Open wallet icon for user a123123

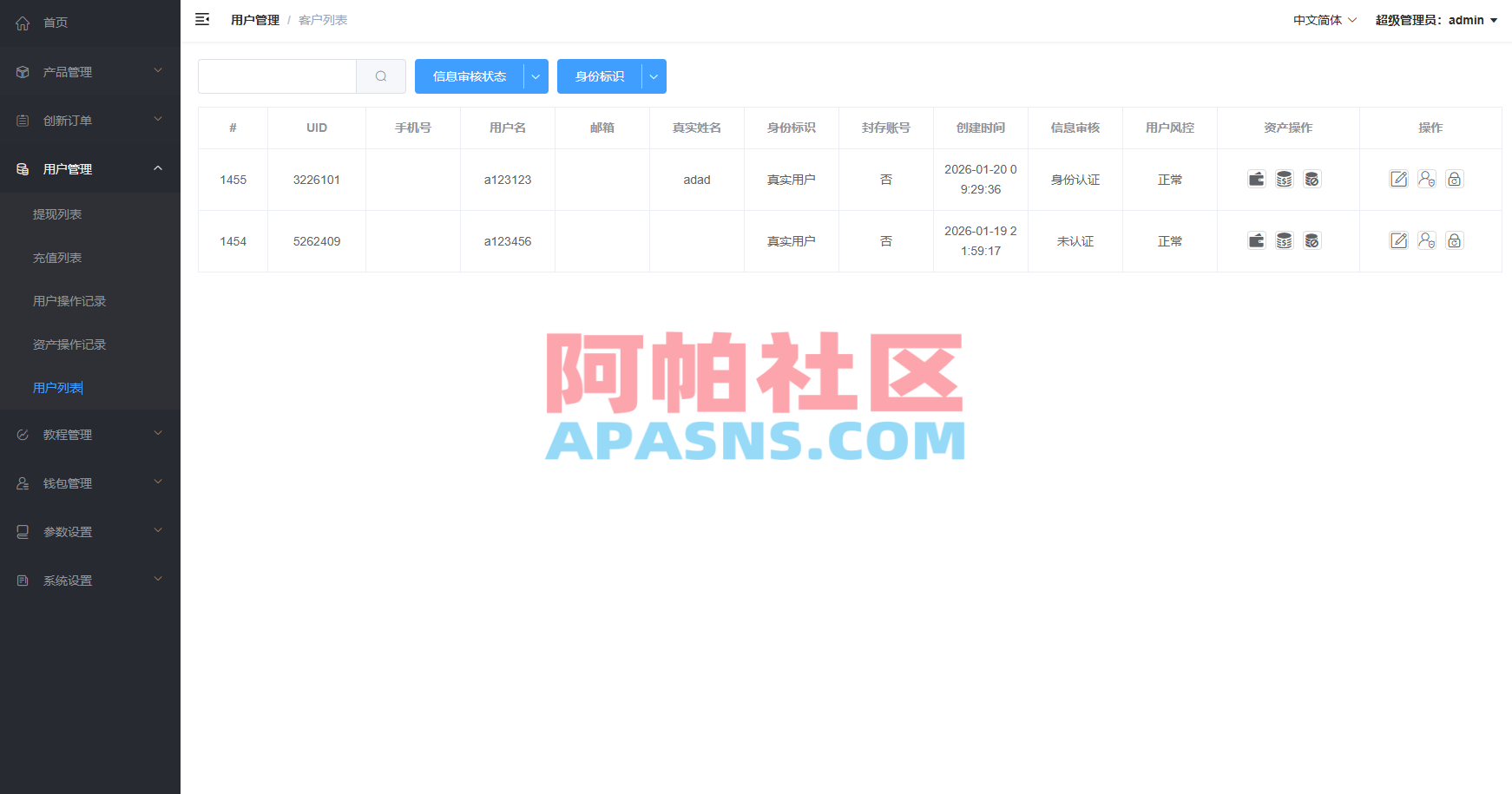pos(1257,179)
